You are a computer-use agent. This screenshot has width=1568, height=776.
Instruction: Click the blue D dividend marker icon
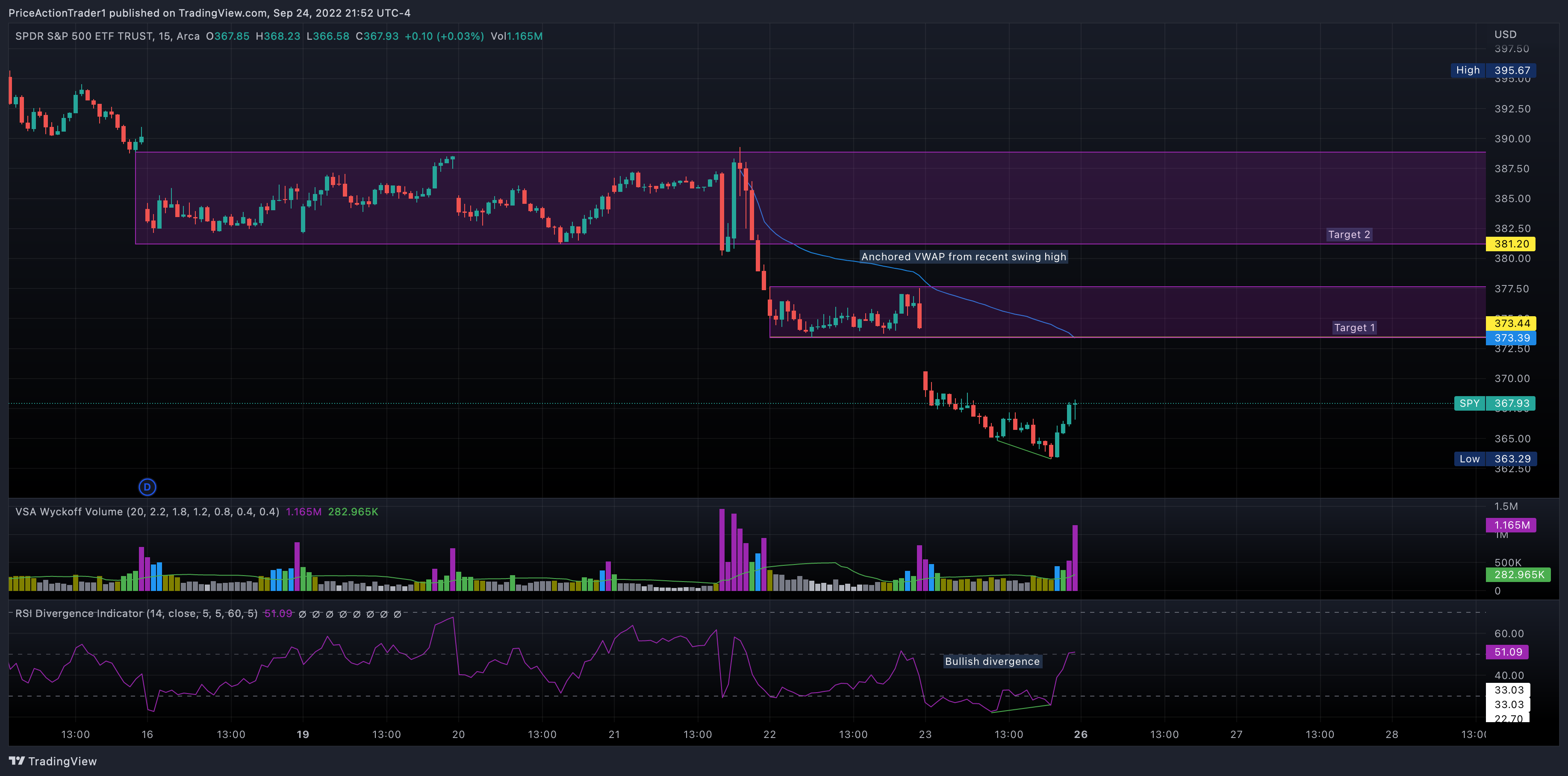(147, 487)
